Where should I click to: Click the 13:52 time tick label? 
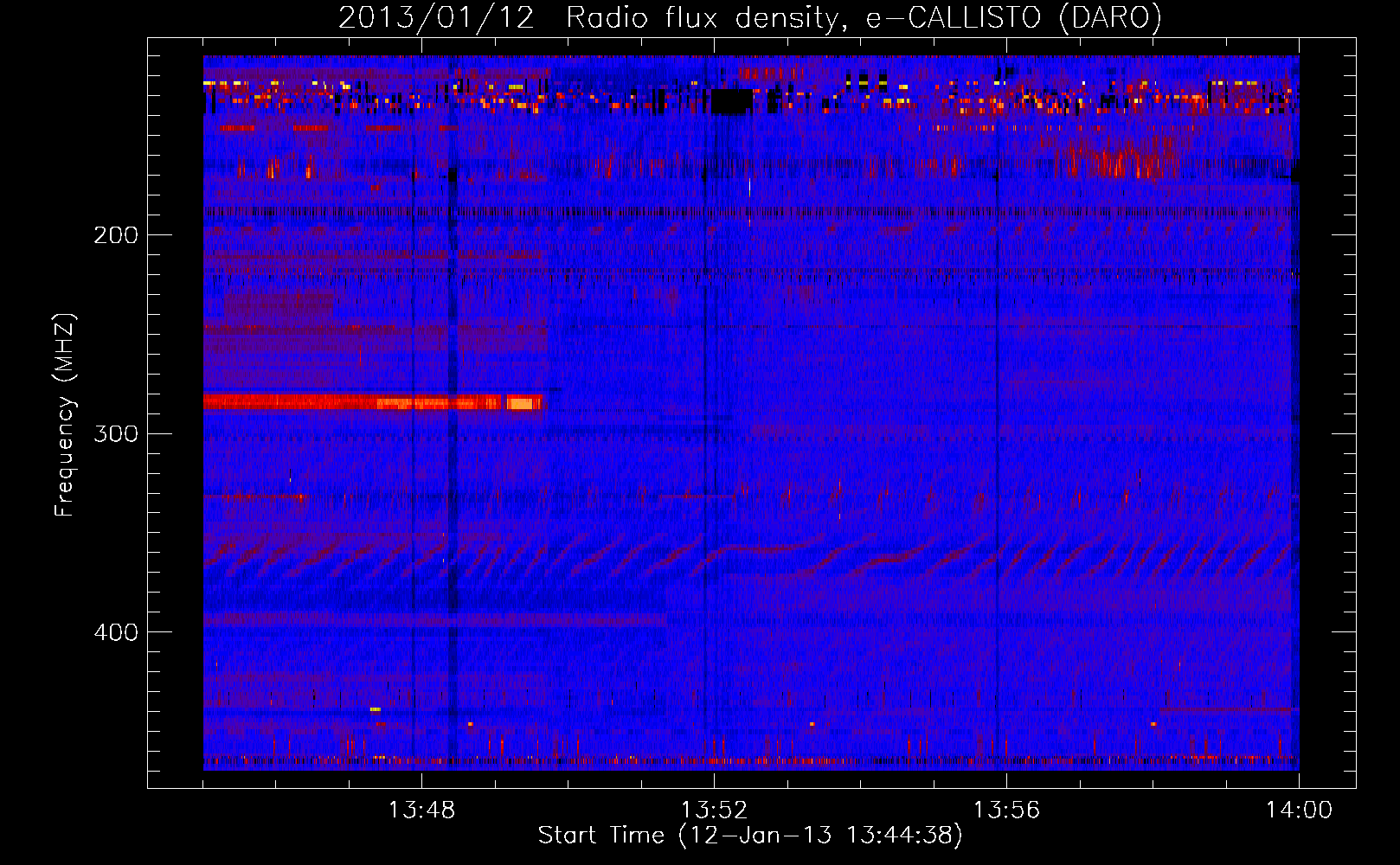[x=714, y=811]
